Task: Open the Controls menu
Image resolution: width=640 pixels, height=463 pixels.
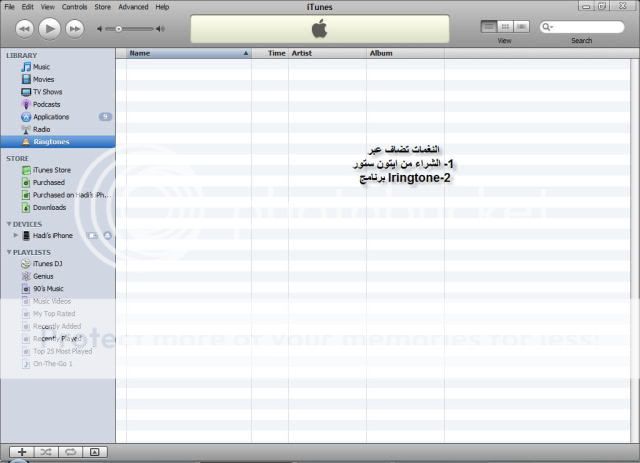Action: [x=74, y=7]
